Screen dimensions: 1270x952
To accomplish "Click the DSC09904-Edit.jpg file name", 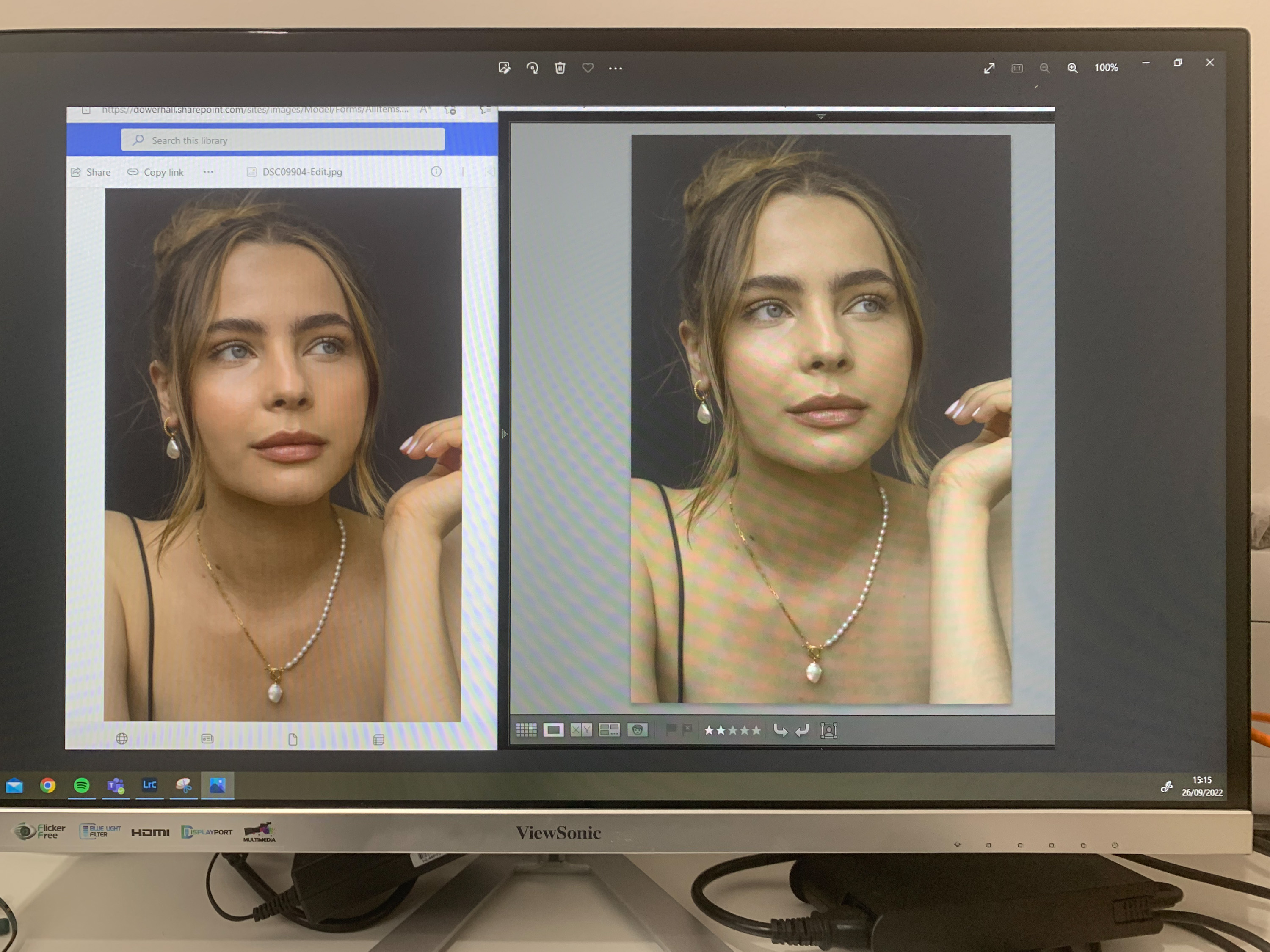I will click(x=302, y=172).
